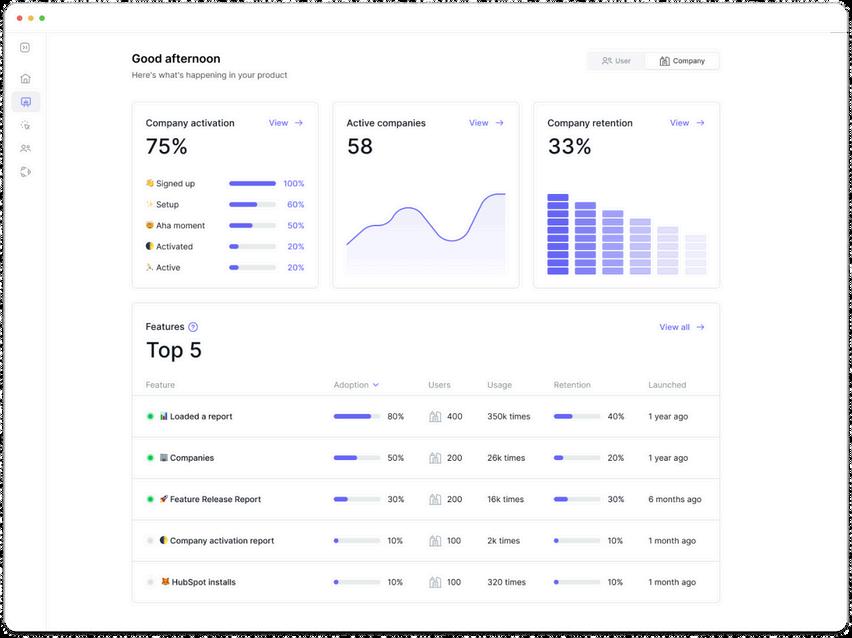Click the 75% activation value

[x=166, y=147]
